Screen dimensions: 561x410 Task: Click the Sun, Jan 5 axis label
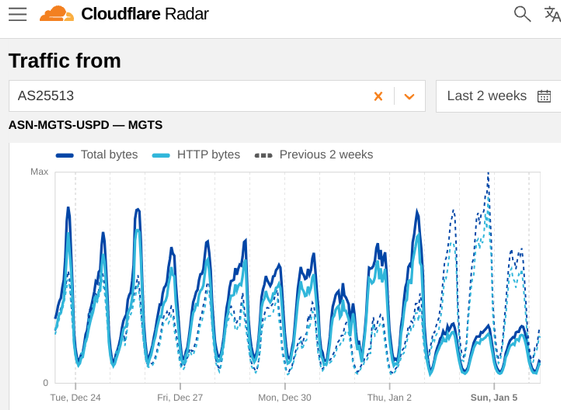(x=494, y=398)
